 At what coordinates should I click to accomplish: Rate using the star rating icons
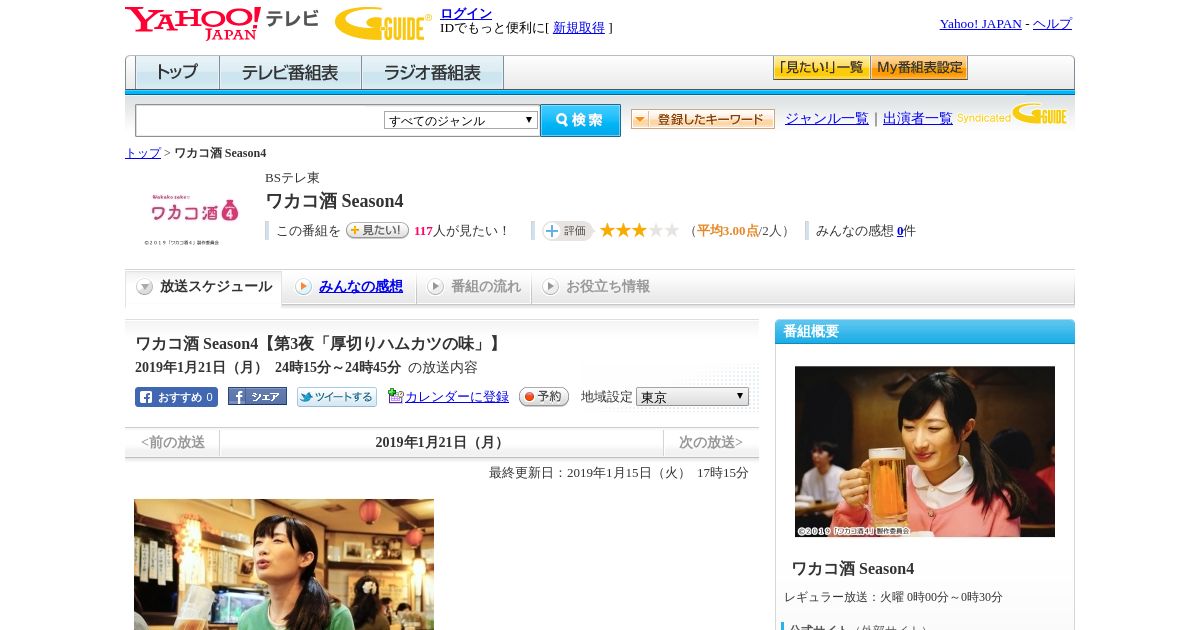click(639, 231)
